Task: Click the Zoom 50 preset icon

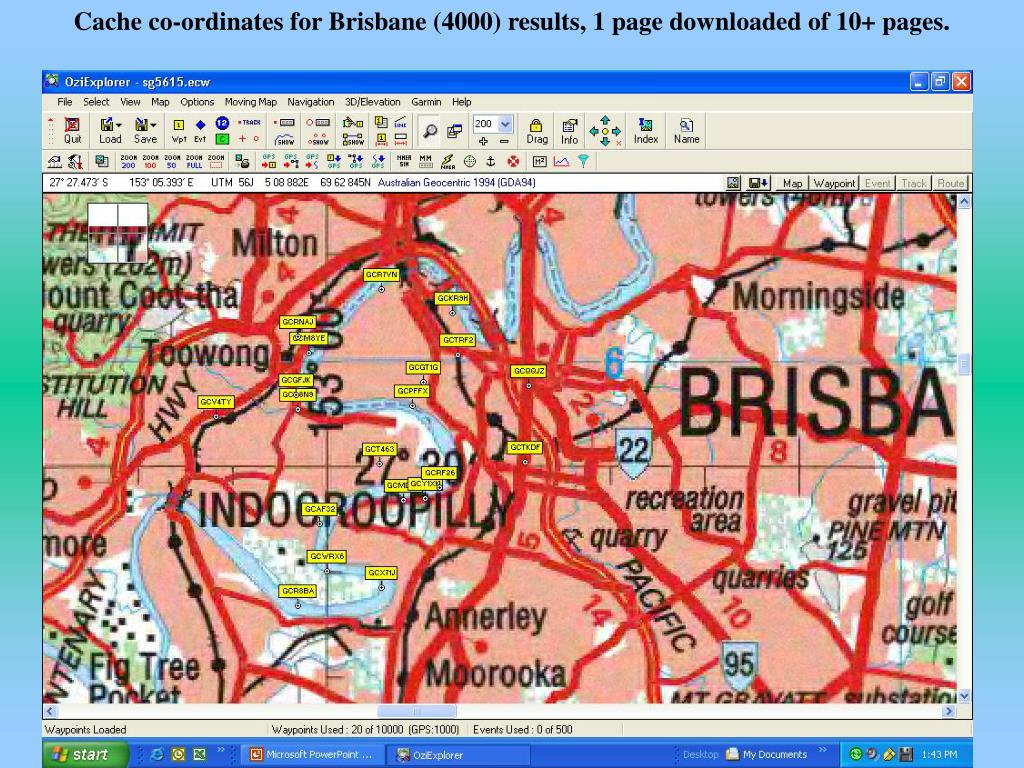Action: coord(172,161)
